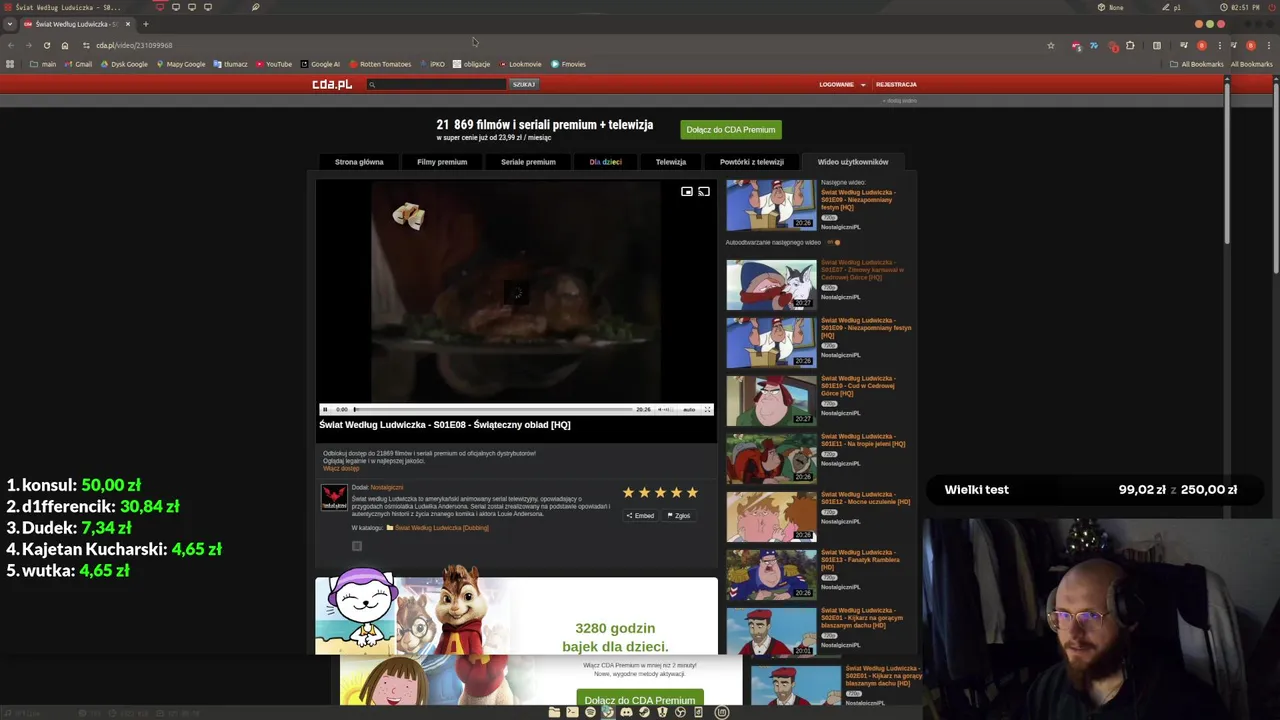Click the picture-in-picture icon on the video
1280x720 pixels.
click(x=687, y=191)
